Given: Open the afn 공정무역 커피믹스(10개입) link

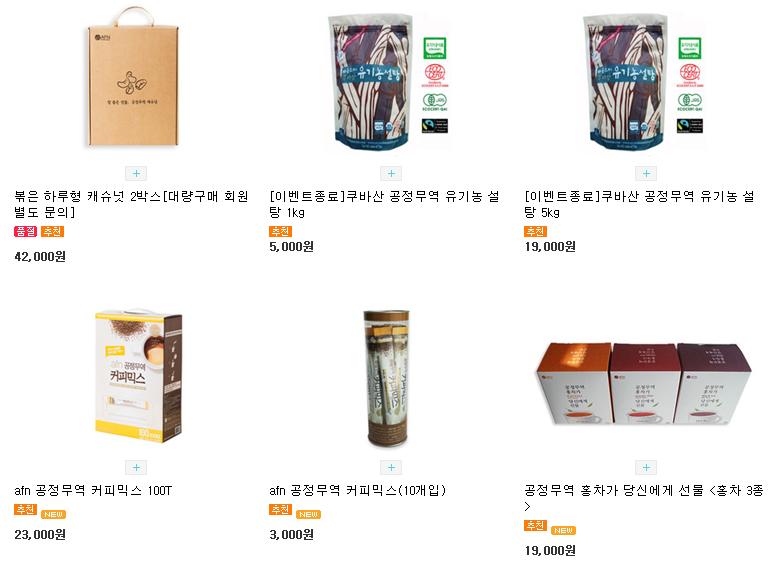Looking at the screenshot, I should click(x=358, y=490).
